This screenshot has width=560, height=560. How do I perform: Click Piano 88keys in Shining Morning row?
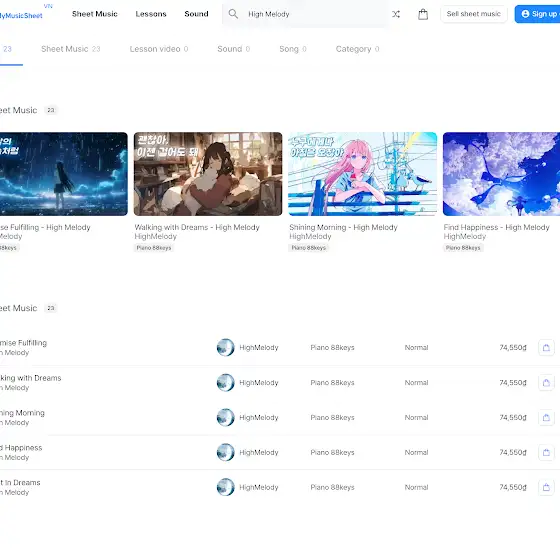coord(332,418)
